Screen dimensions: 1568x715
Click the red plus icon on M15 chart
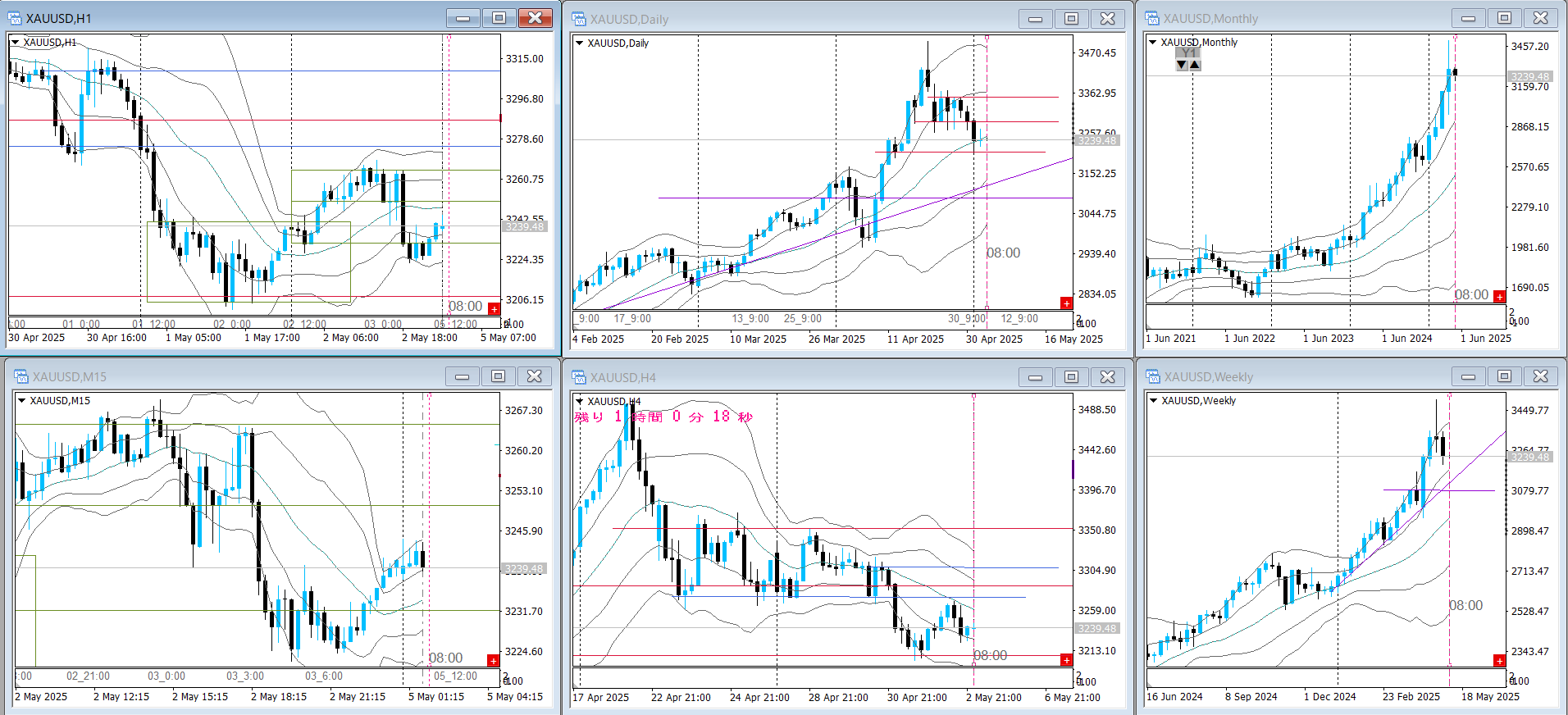493,661
